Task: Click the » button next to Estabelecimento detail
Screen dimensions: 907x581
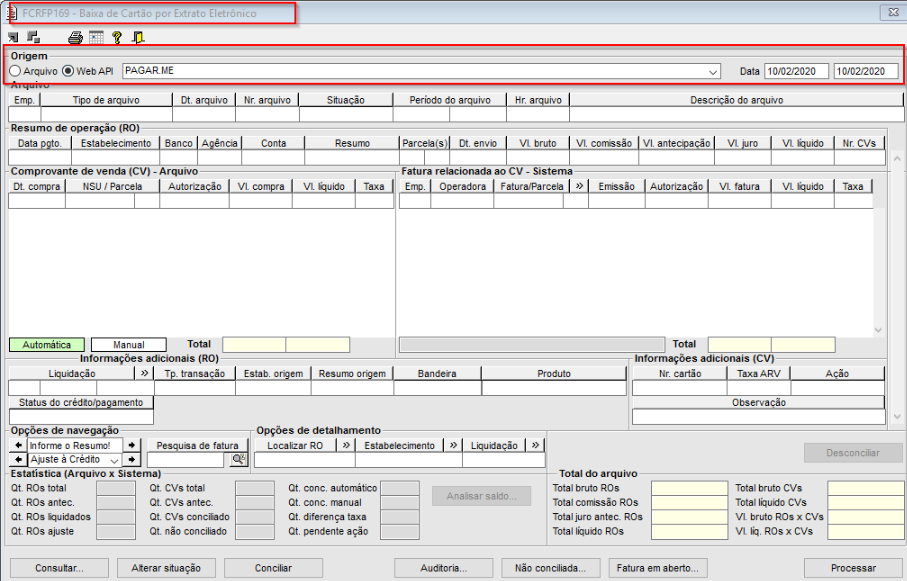Action: (453, 445)
